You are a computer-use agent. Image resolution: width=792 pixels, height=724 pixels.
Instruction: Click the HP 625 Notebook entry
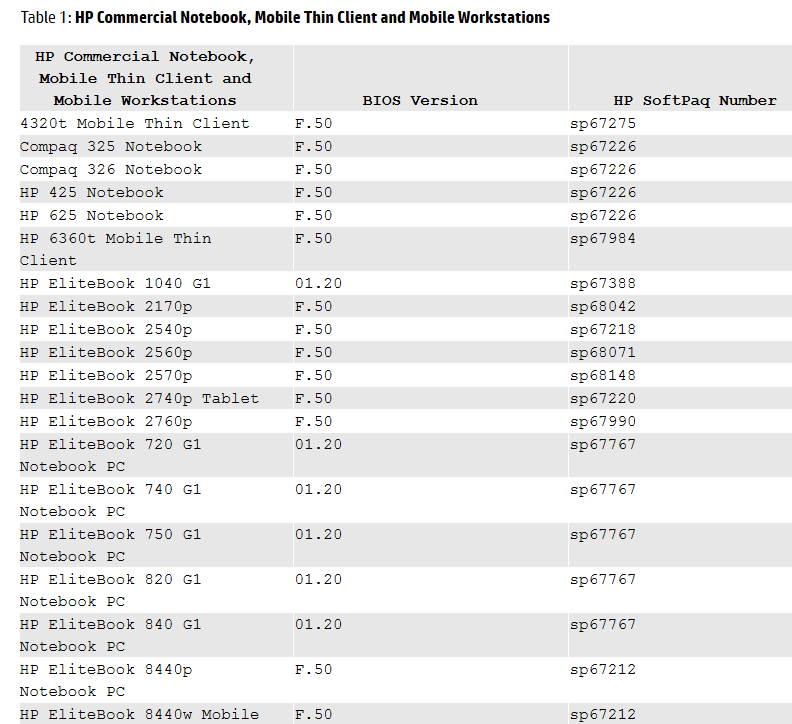[92, 215]
